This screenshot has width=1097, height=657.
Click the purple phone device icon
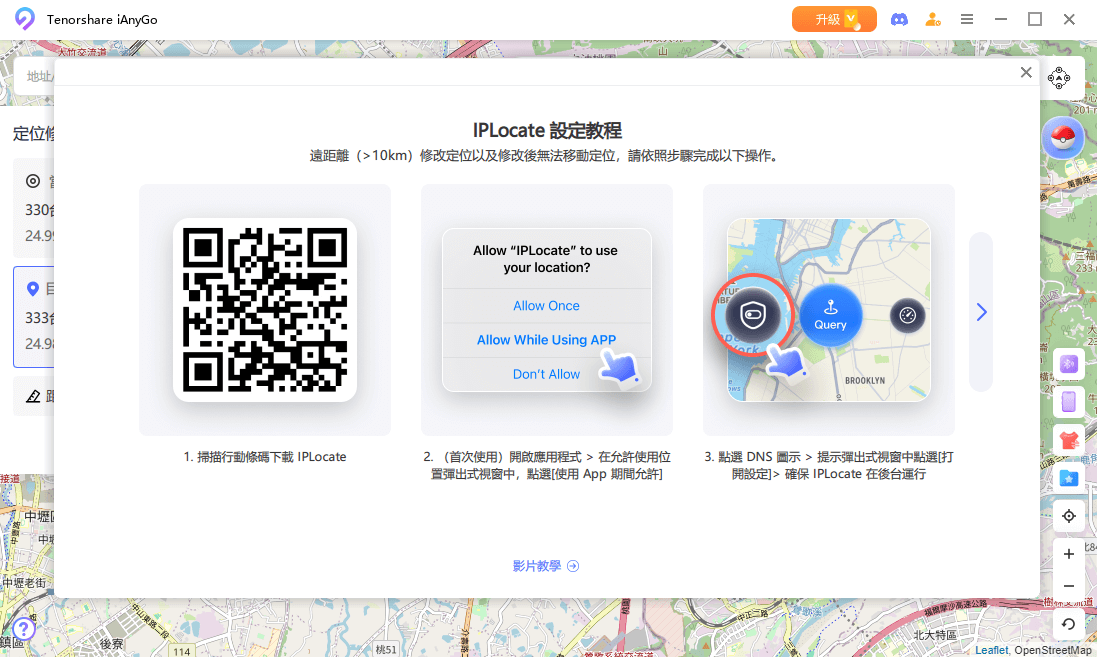[x=1068, y=402]
